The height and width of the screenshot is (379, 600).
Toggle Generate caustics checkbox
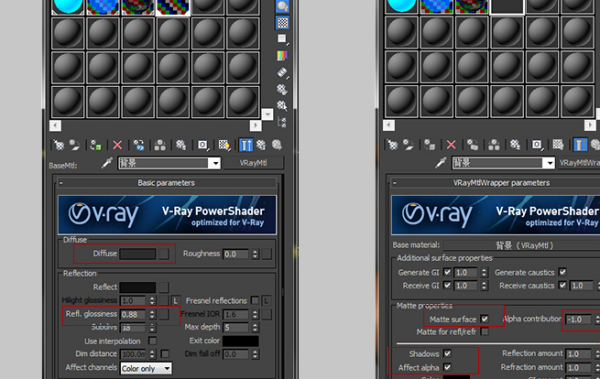562,272
